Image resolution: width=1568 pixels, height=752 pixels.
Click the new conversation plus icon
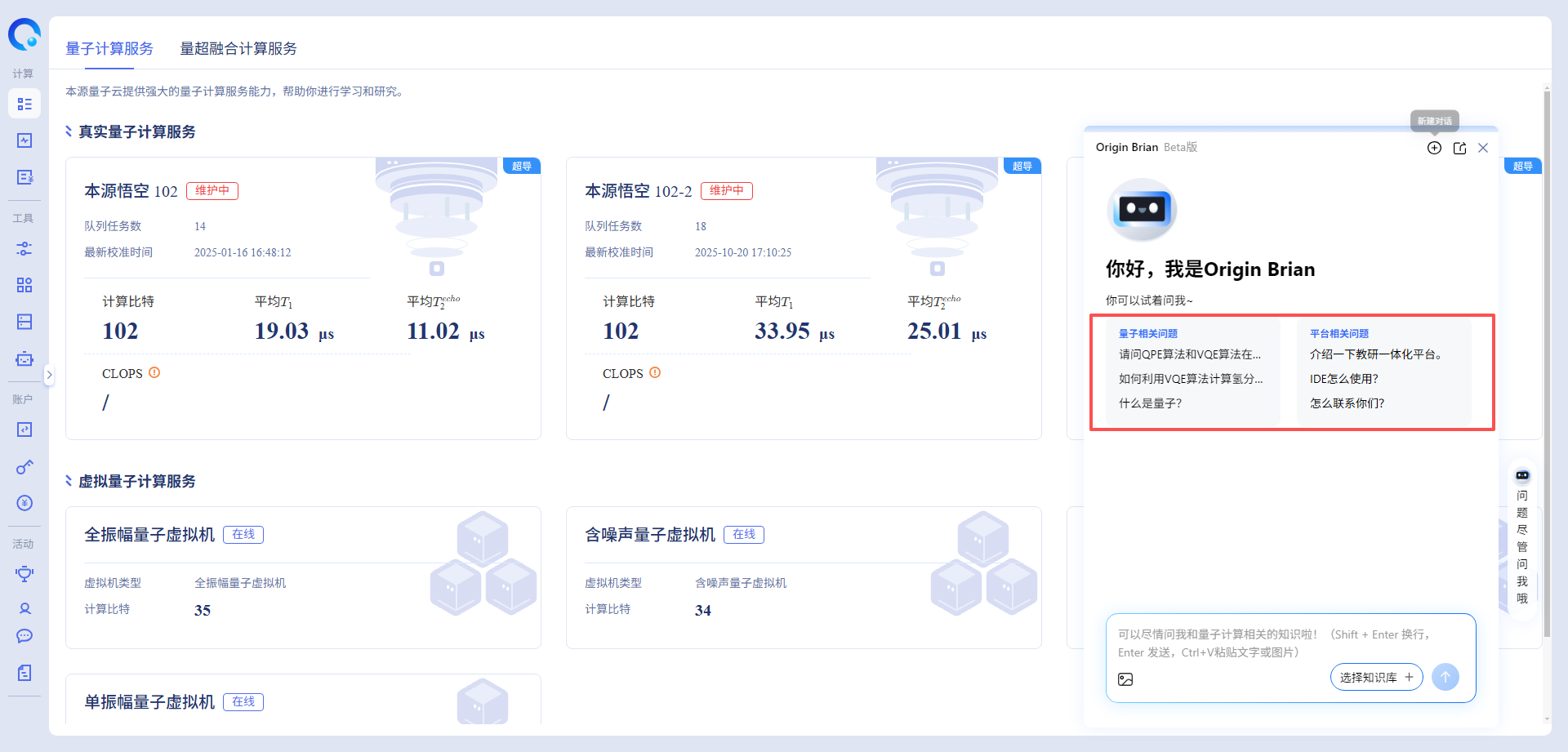pos(1434,148)
